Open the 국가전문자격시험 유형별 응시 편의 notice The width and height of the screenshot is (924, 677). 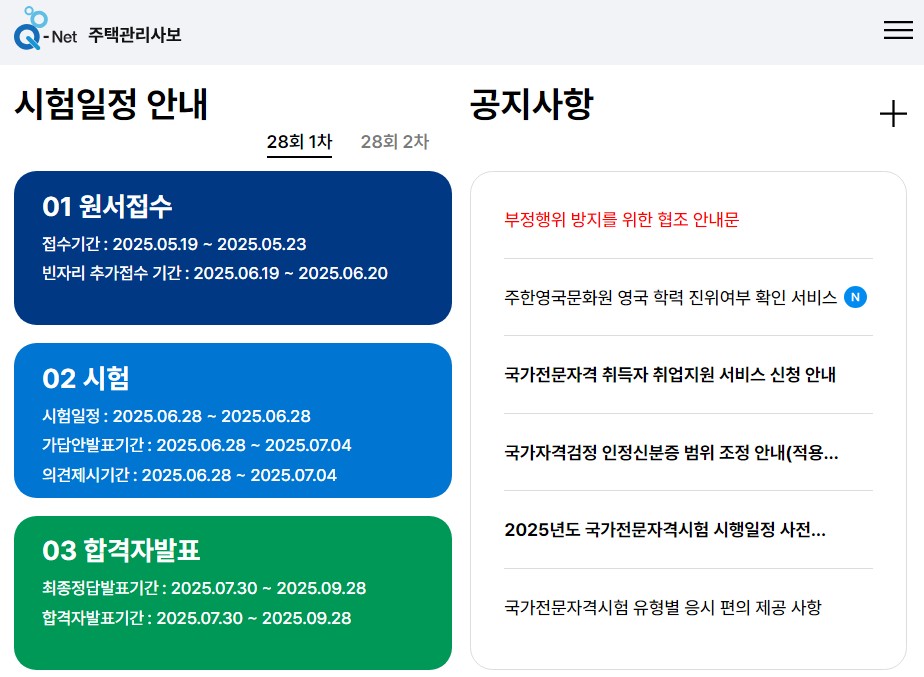662,607
